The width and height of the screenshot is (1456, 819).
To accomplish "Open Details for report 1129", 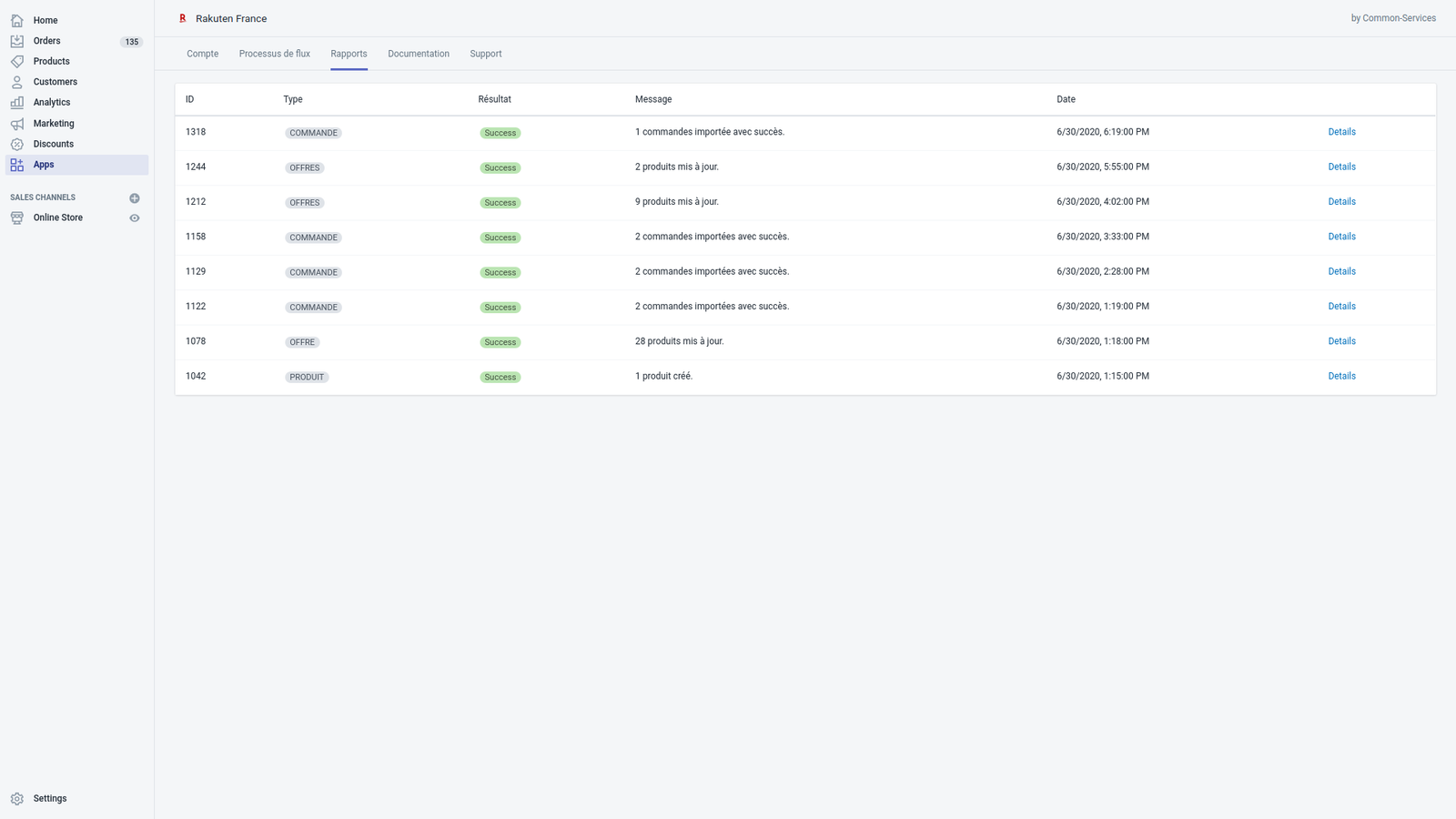I will 1341,271.
